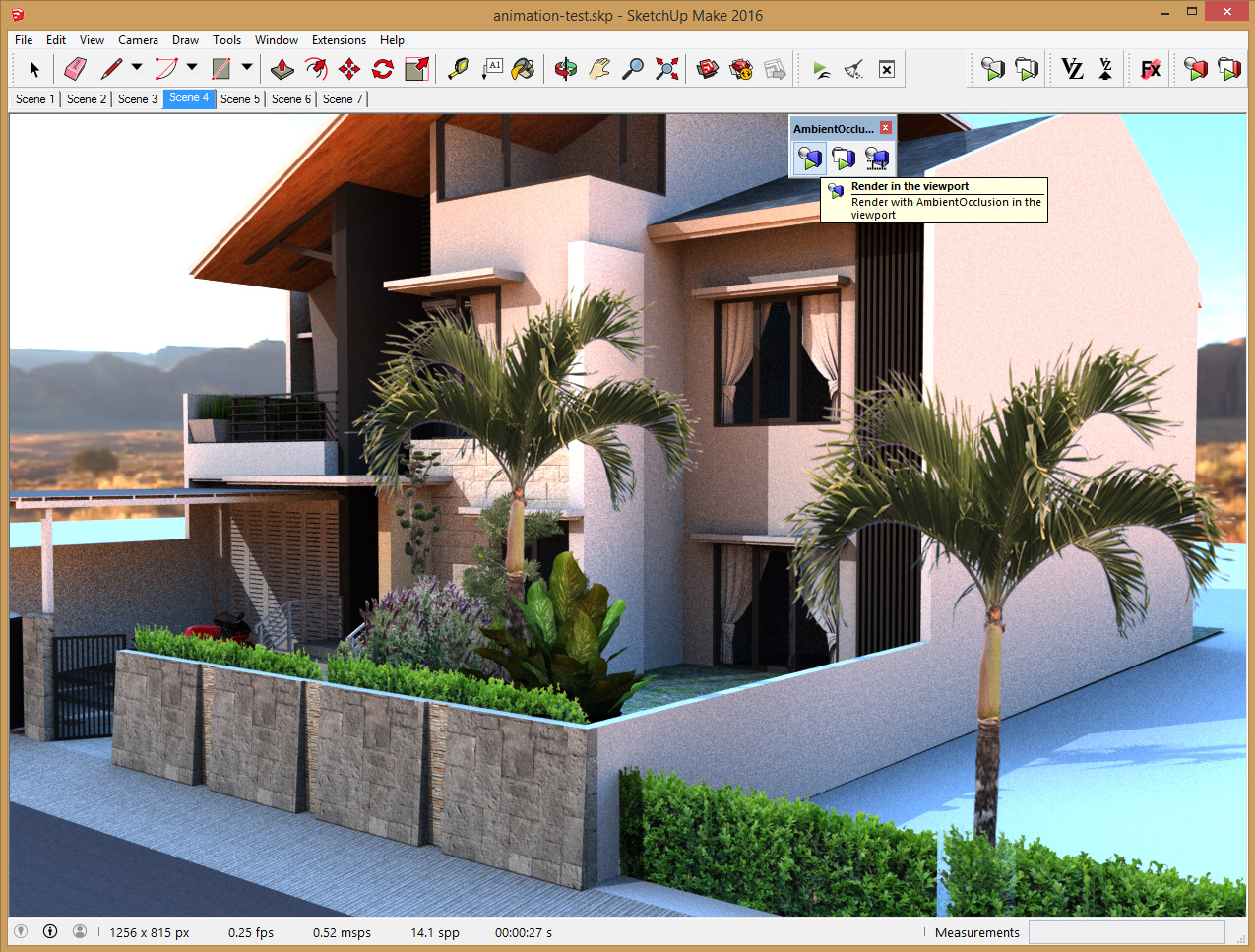Open the Camera menu

pos(138,40)
